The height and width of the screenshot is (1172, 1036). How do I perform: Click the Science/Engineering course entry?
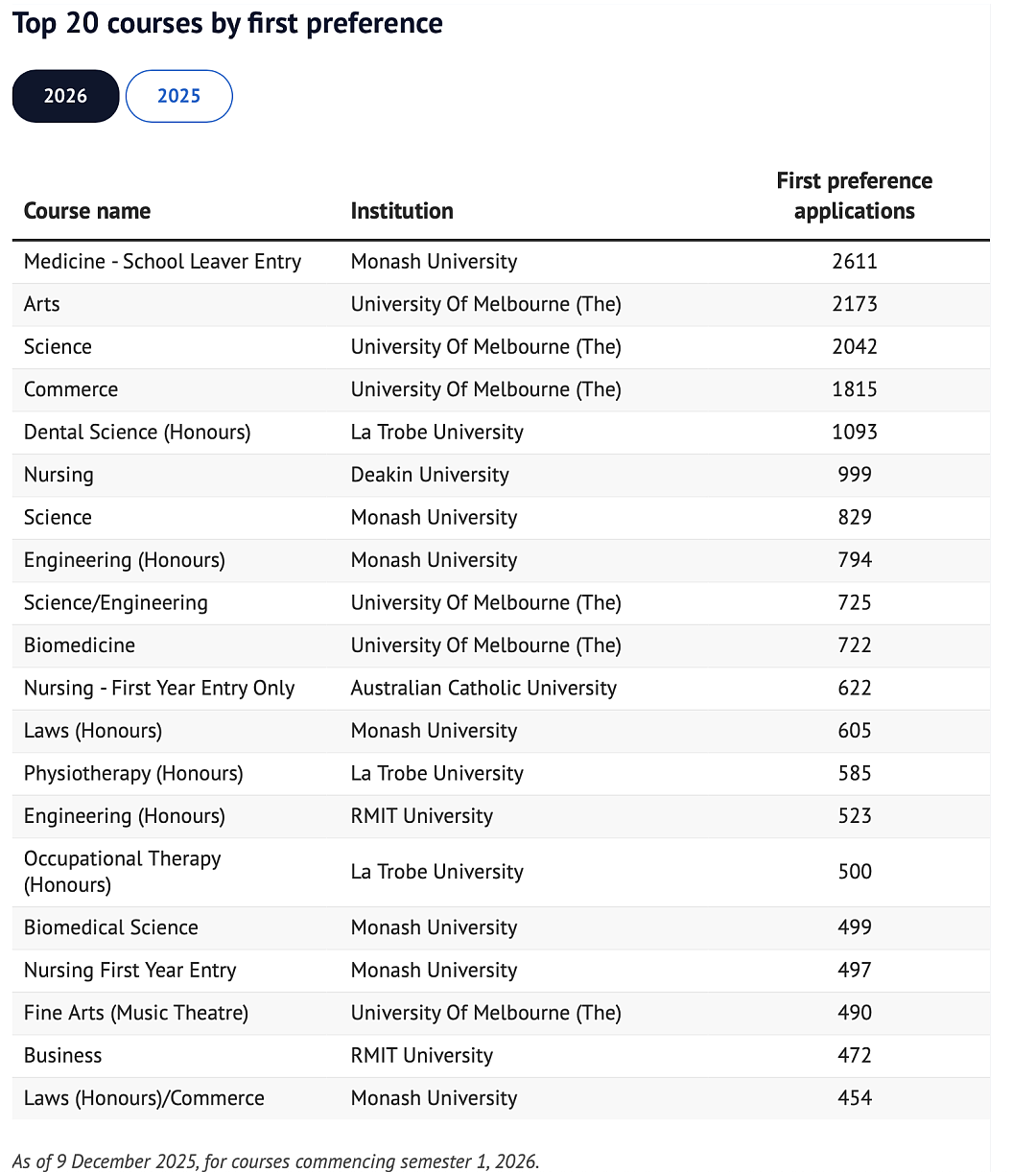click(x=116, y=603)
